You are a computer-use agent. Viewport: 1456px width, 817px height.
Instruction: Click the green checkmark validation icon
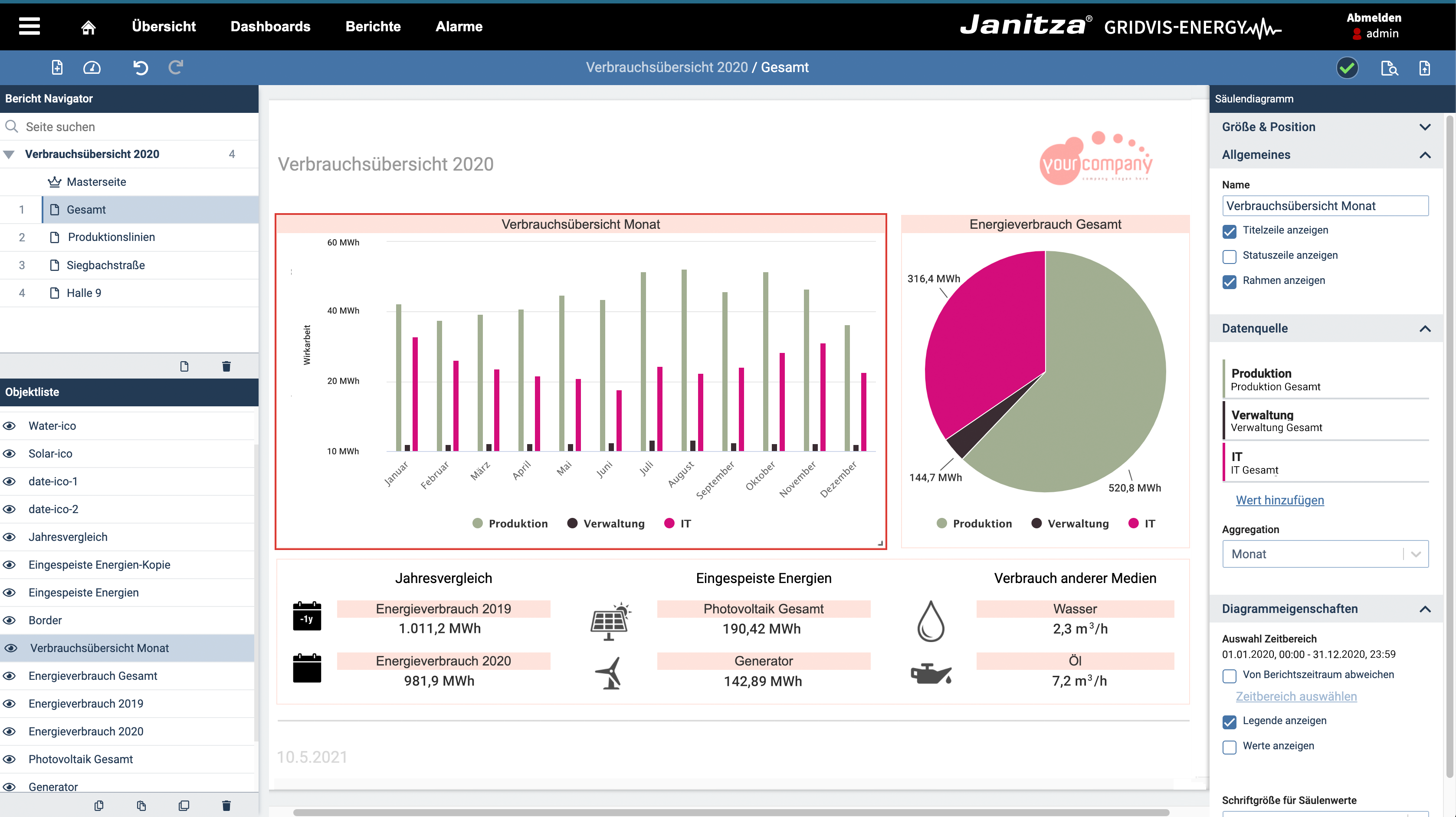(1347, 67)
